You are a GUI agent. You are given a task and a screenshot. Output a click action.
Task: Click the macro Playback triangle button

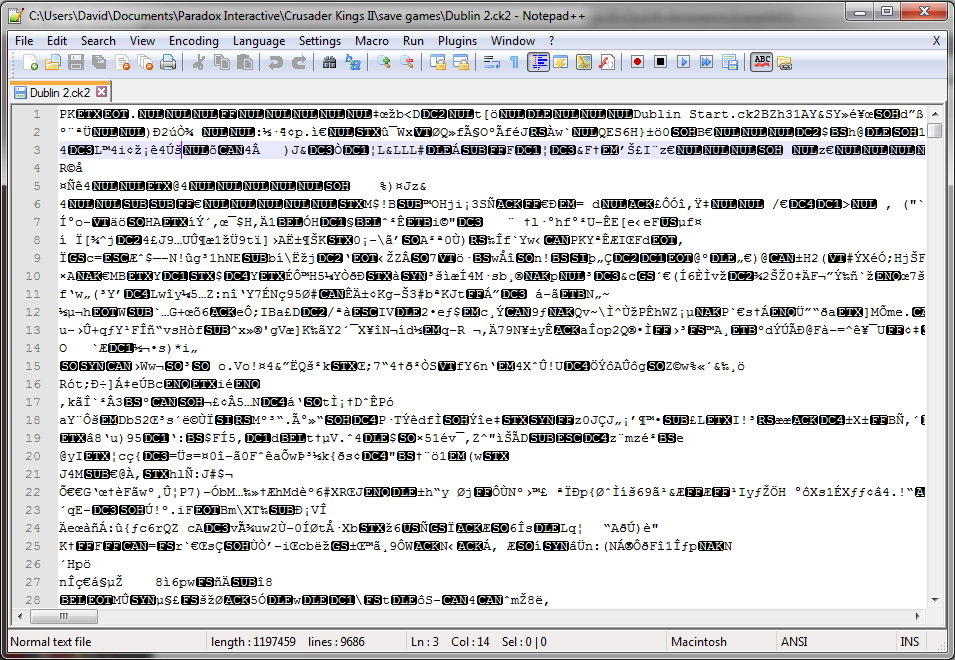pos(683,63)
